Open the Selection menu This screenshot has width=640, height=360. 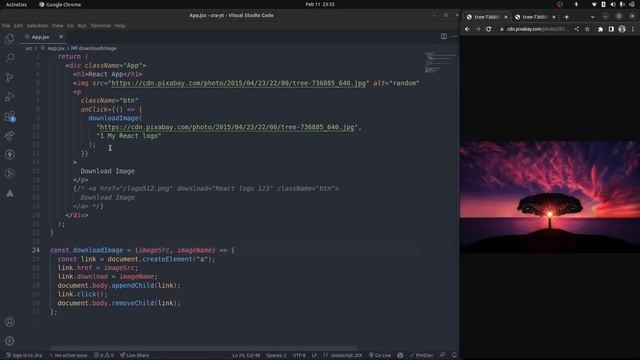[x=37, y=26]
